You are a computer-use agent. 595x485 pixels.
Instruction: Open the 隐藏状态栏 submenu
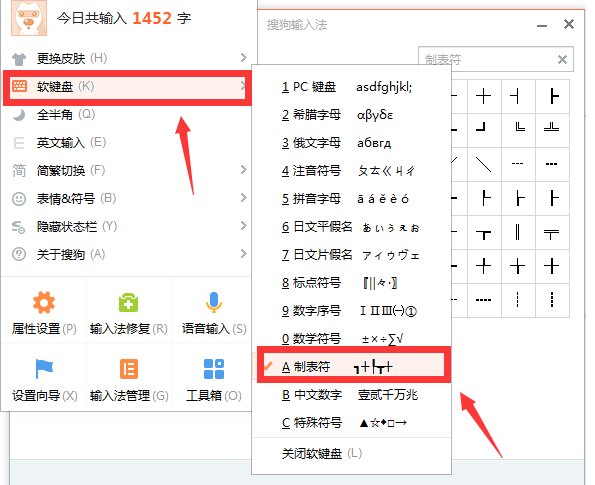pos(127,227)
